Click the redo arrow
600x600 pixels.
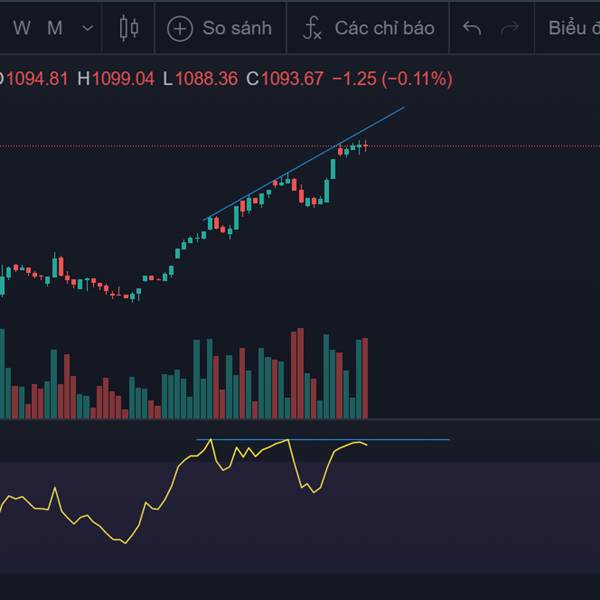tap(510, 28)
